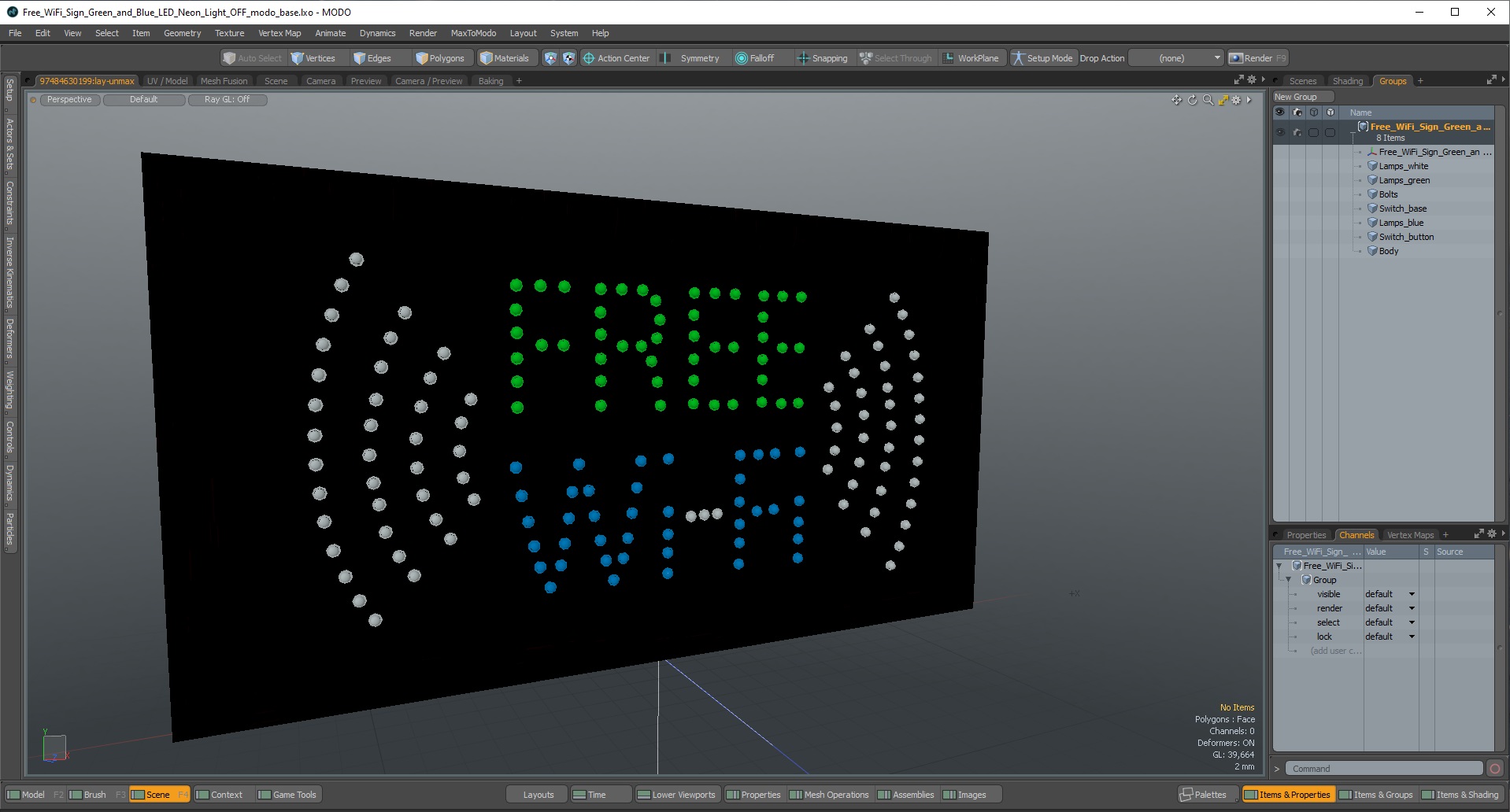The height and width of the screenshot is (812, 1510).
Task: Open the render channel default dropdown
Action: [x=1390, y=608]
